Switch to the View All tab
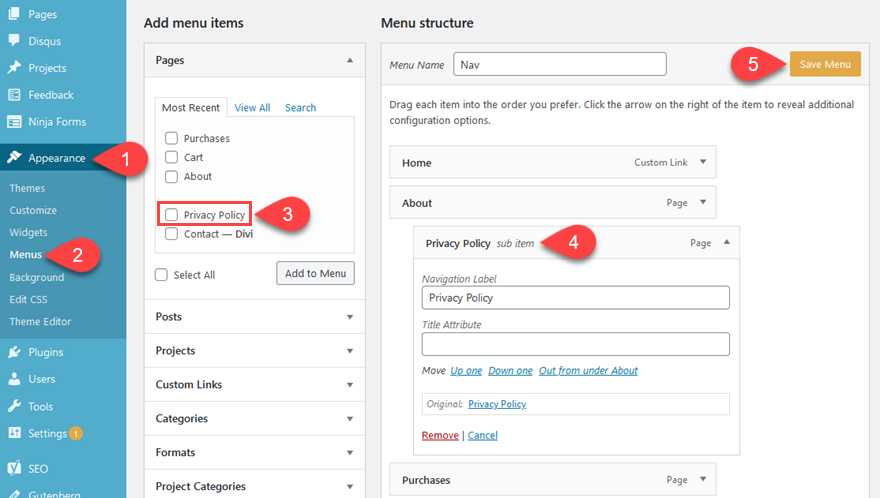This screenshot has height=498, width=880. (x=252, y=108)
